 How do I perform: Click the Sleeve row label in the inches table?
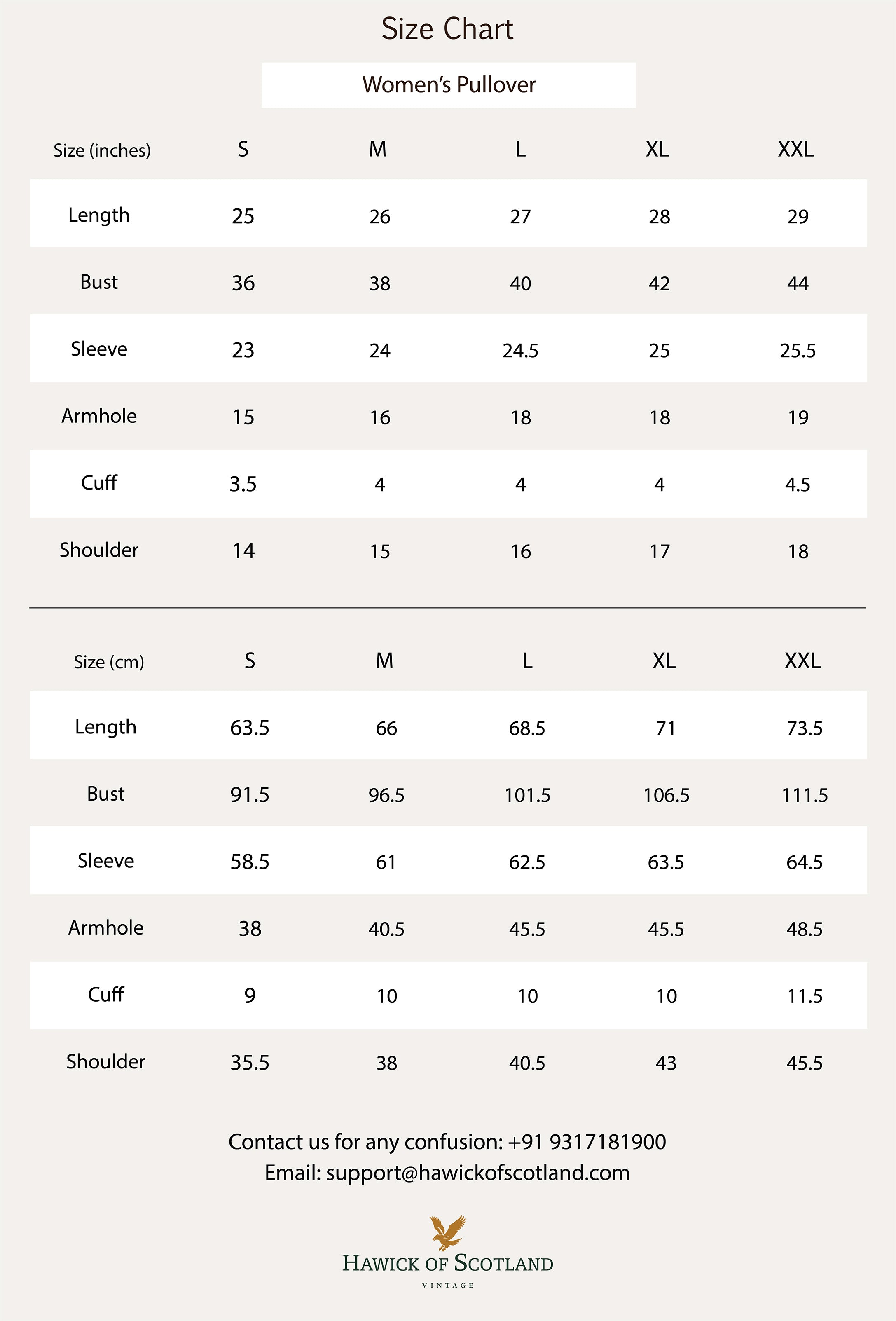99,349
